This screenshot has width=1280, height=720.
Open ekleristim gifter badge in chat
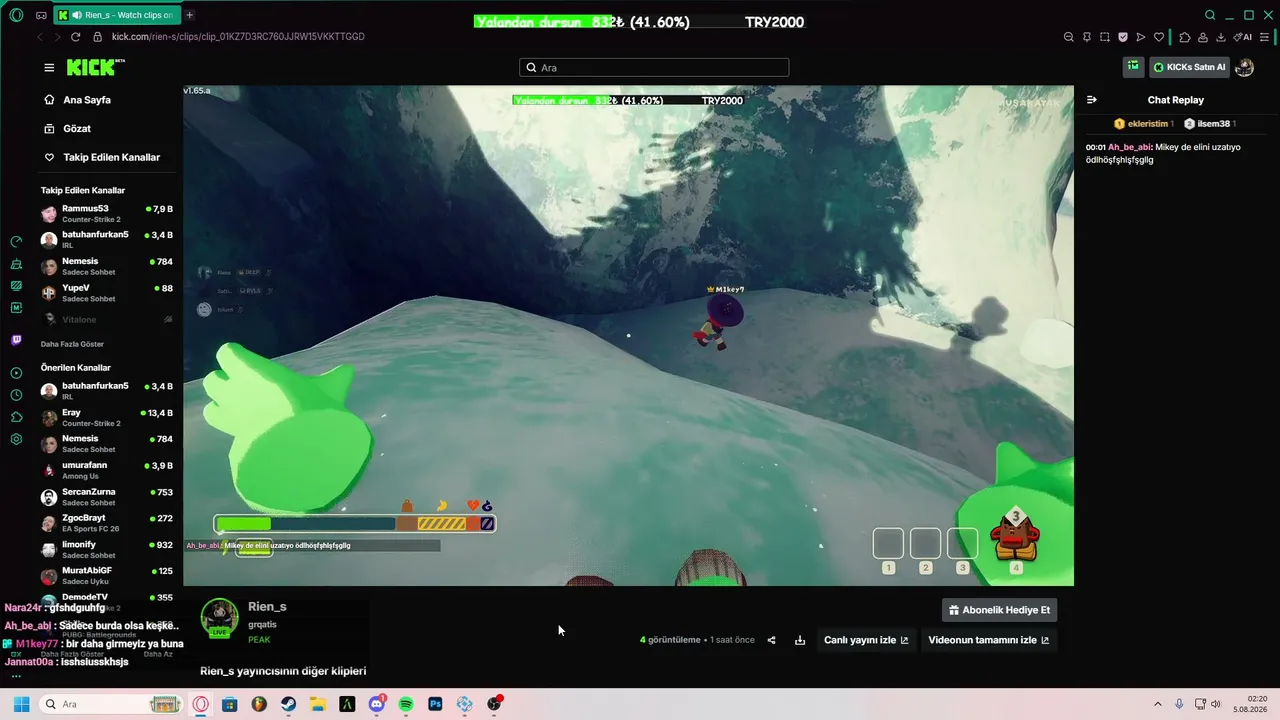pos(1144,124)
